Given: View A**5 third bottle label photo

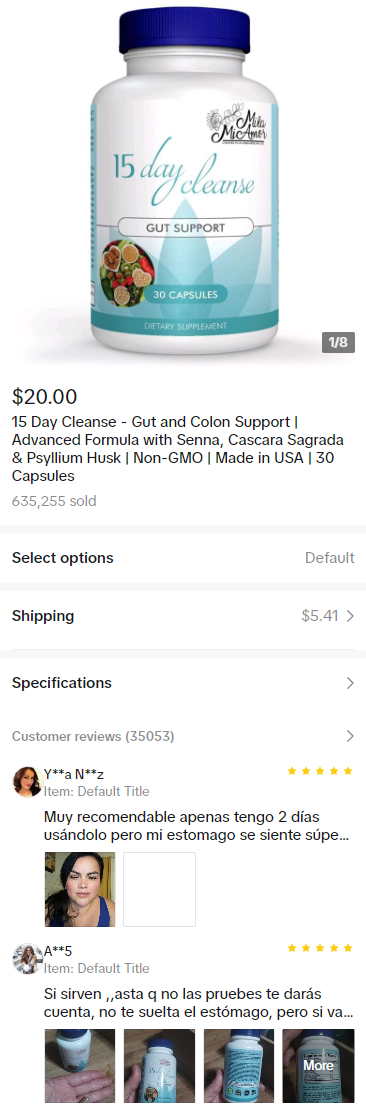Looking at the screenshot, I should pos(239,1065).
